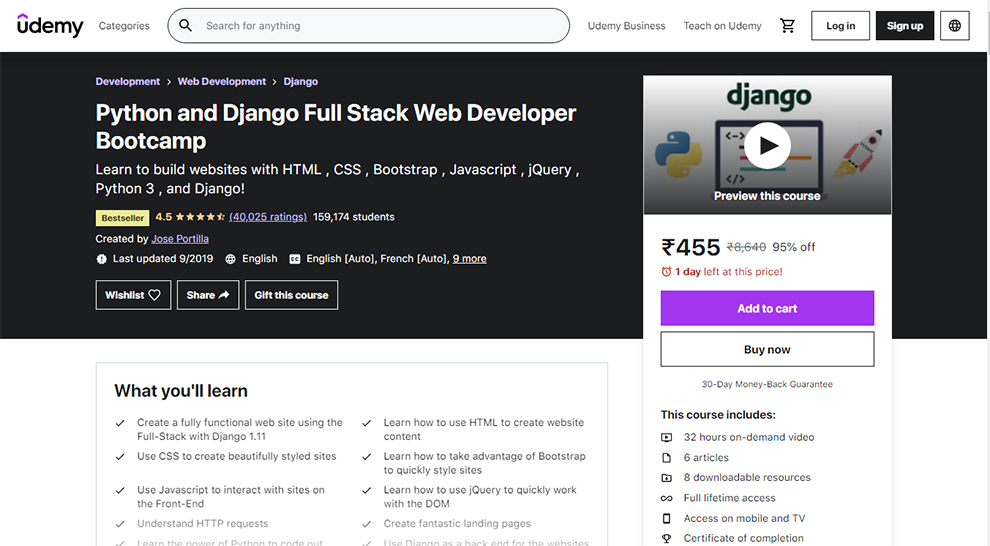Viewport: 990px width, 546px height.
Task: Click the on-demand video icon
Action: (x=667, y=437)
